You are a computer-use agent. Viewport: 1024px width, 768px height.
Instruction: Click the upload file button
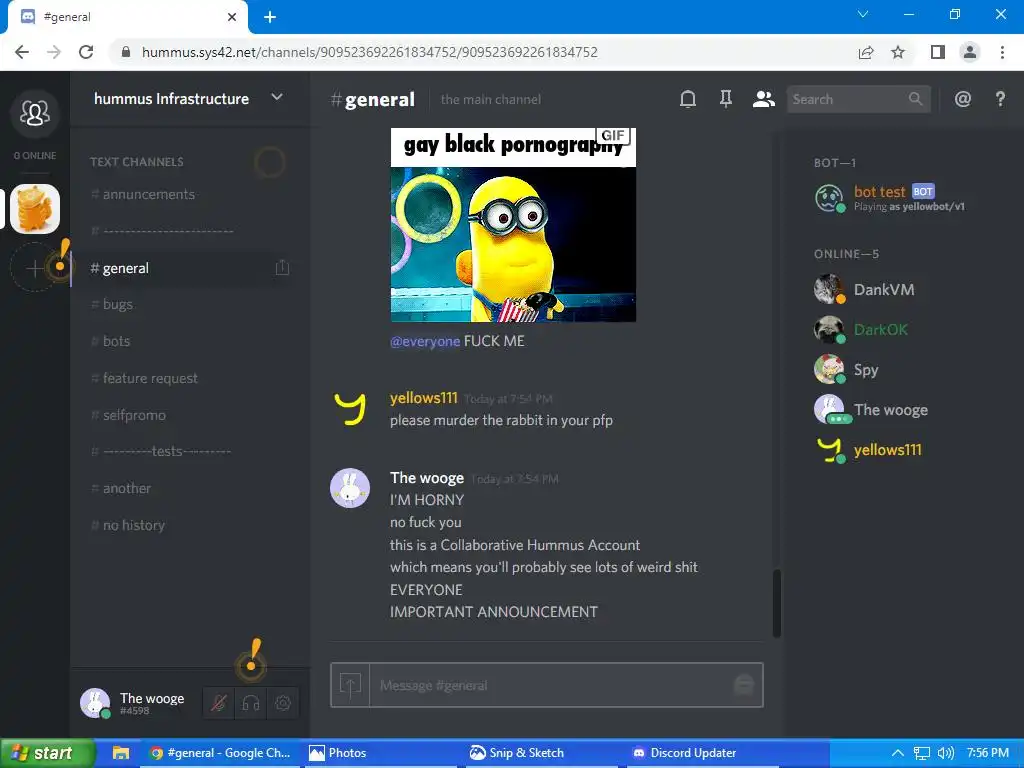point(350,685)
